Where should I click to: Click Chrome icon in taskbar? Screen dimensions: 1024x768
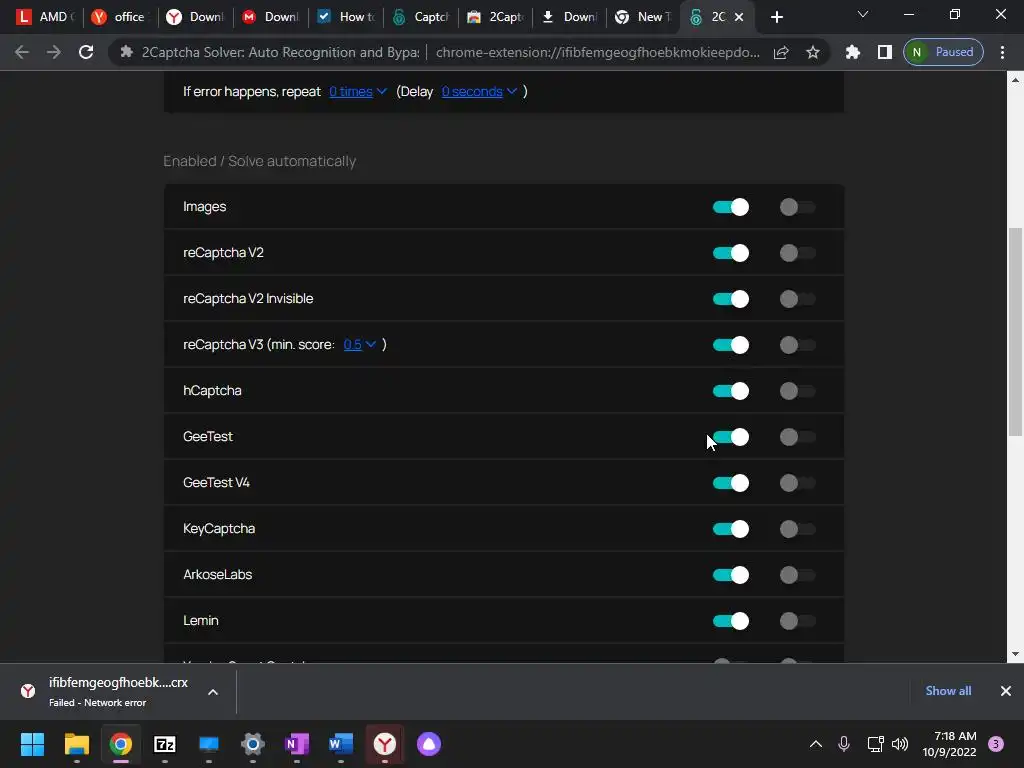121,744
